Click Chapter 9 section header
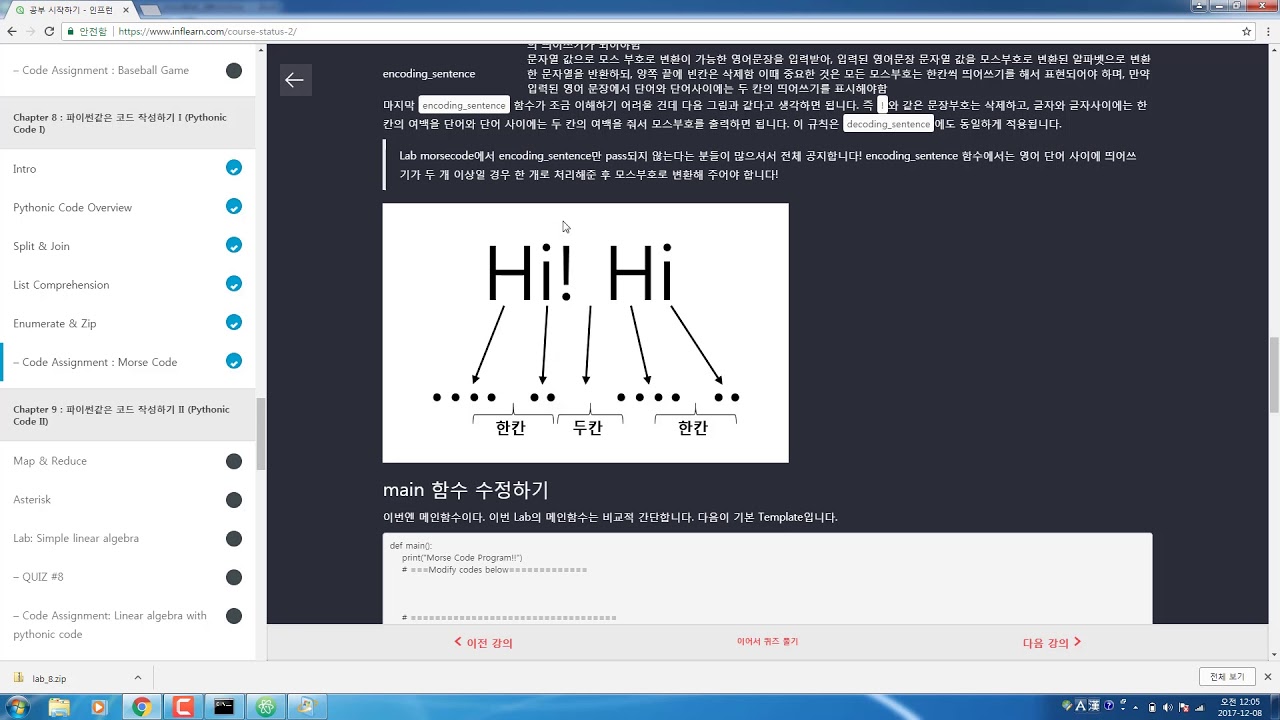1280x720 pixels. point(127,415)
